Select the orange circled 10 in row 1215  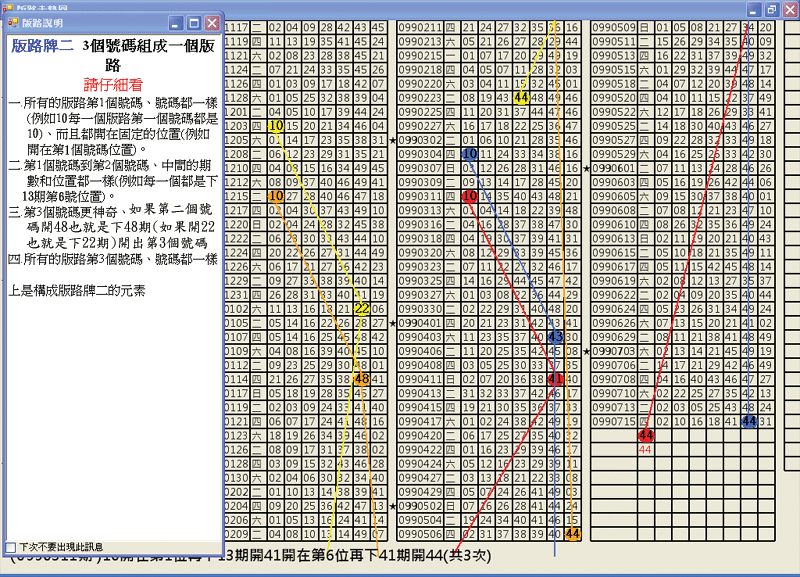[276, 196]
